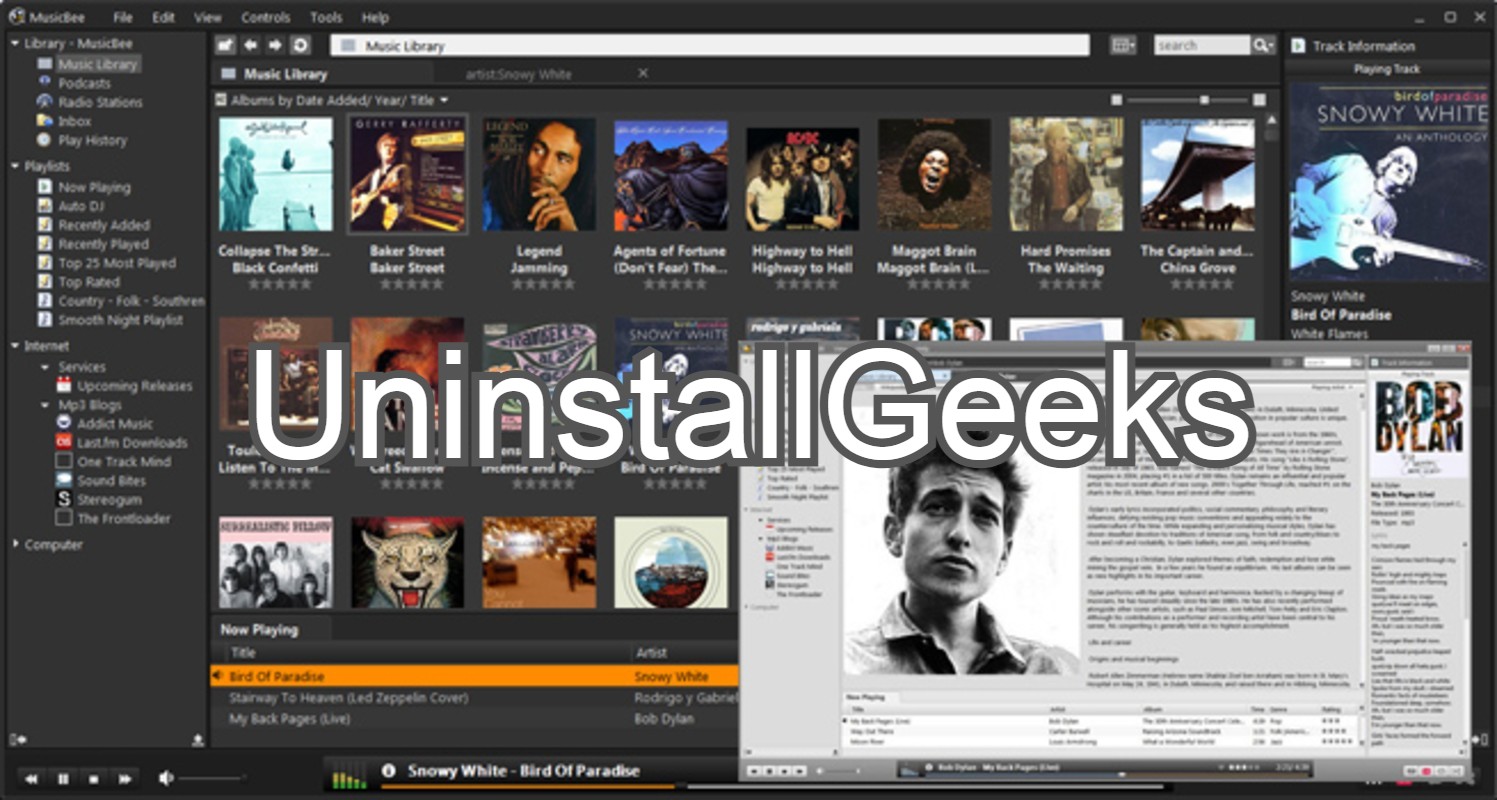Screen dimensions: 1497x800
Task: Click the MusicBee bee logo icon
Action: click(17, 17)
